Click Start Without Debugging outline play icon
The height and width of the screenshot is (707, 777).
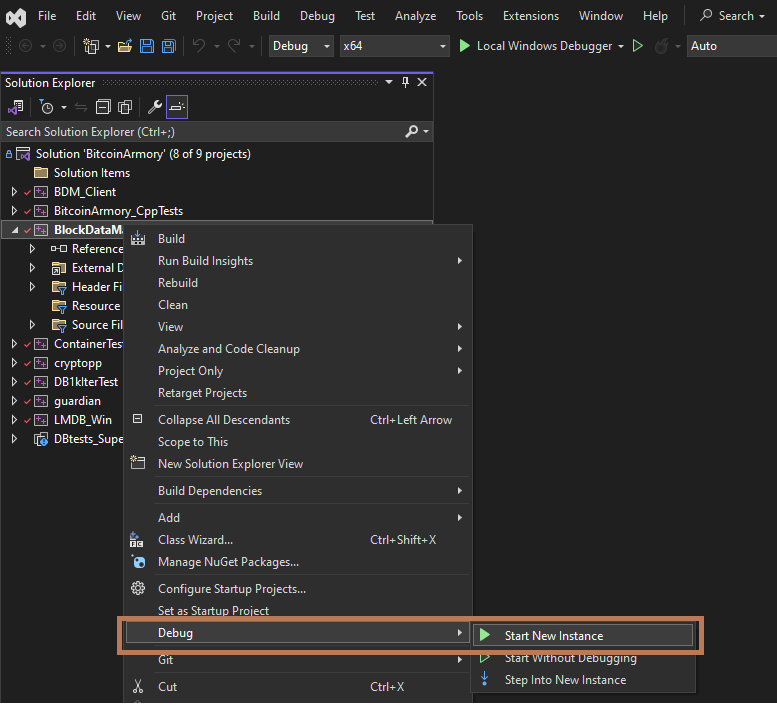638,46
